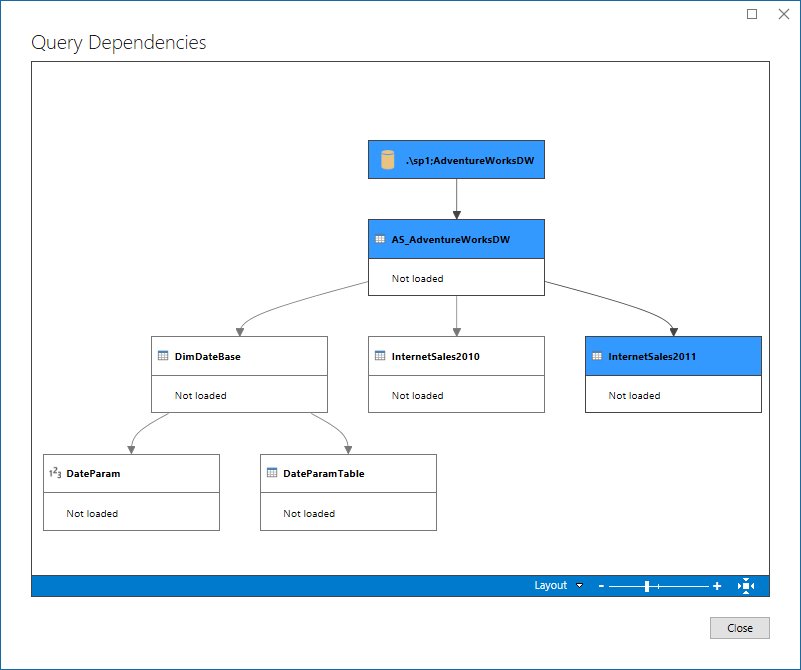Image resolution: width=801 pixels, height=670 pixels.
Task: Open the Layout dropdown arrow
Action: 579,585
